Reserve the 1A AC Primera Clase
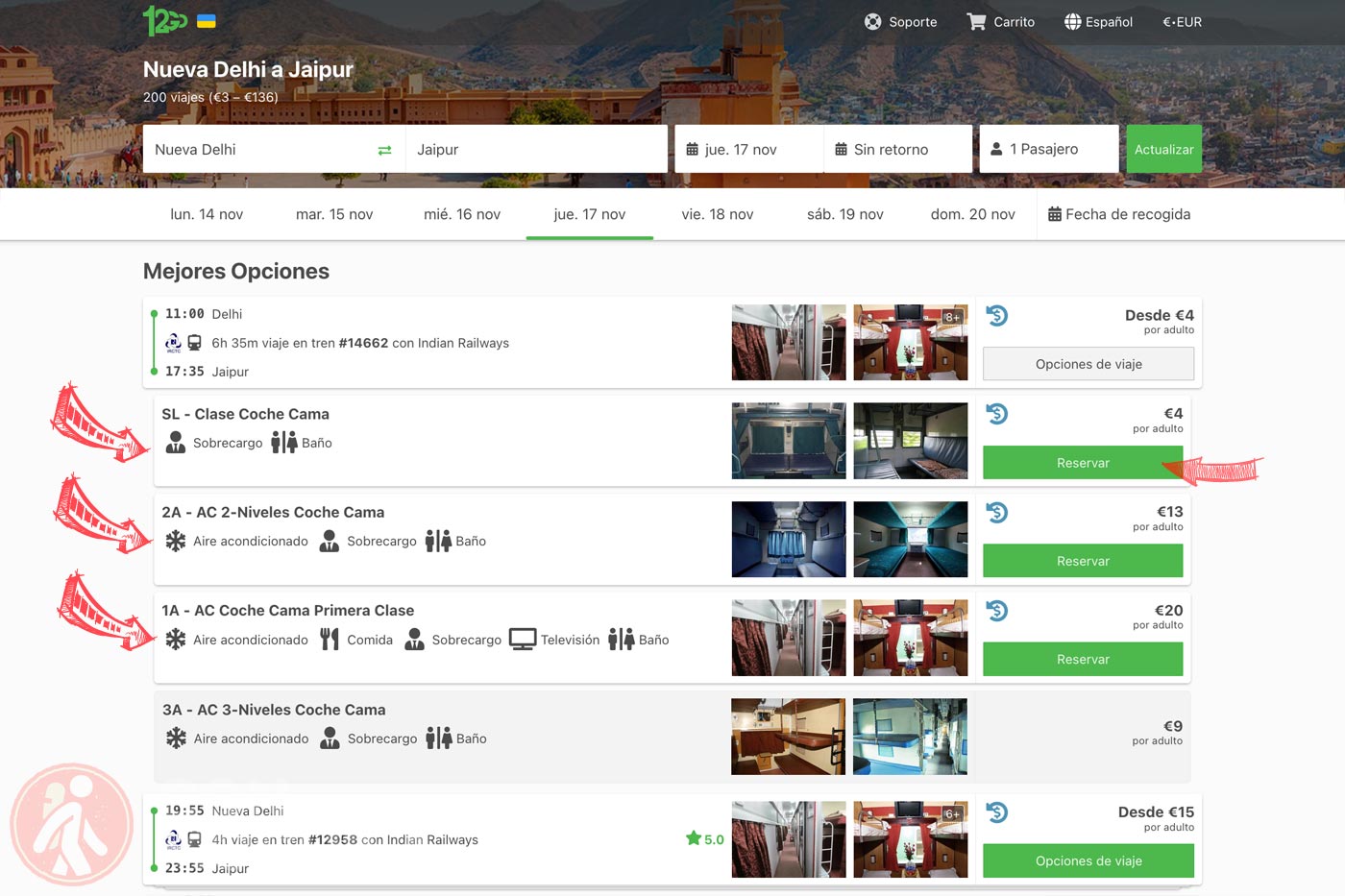The height and width of the screenshot is (896, 1345). (1083, 659)
